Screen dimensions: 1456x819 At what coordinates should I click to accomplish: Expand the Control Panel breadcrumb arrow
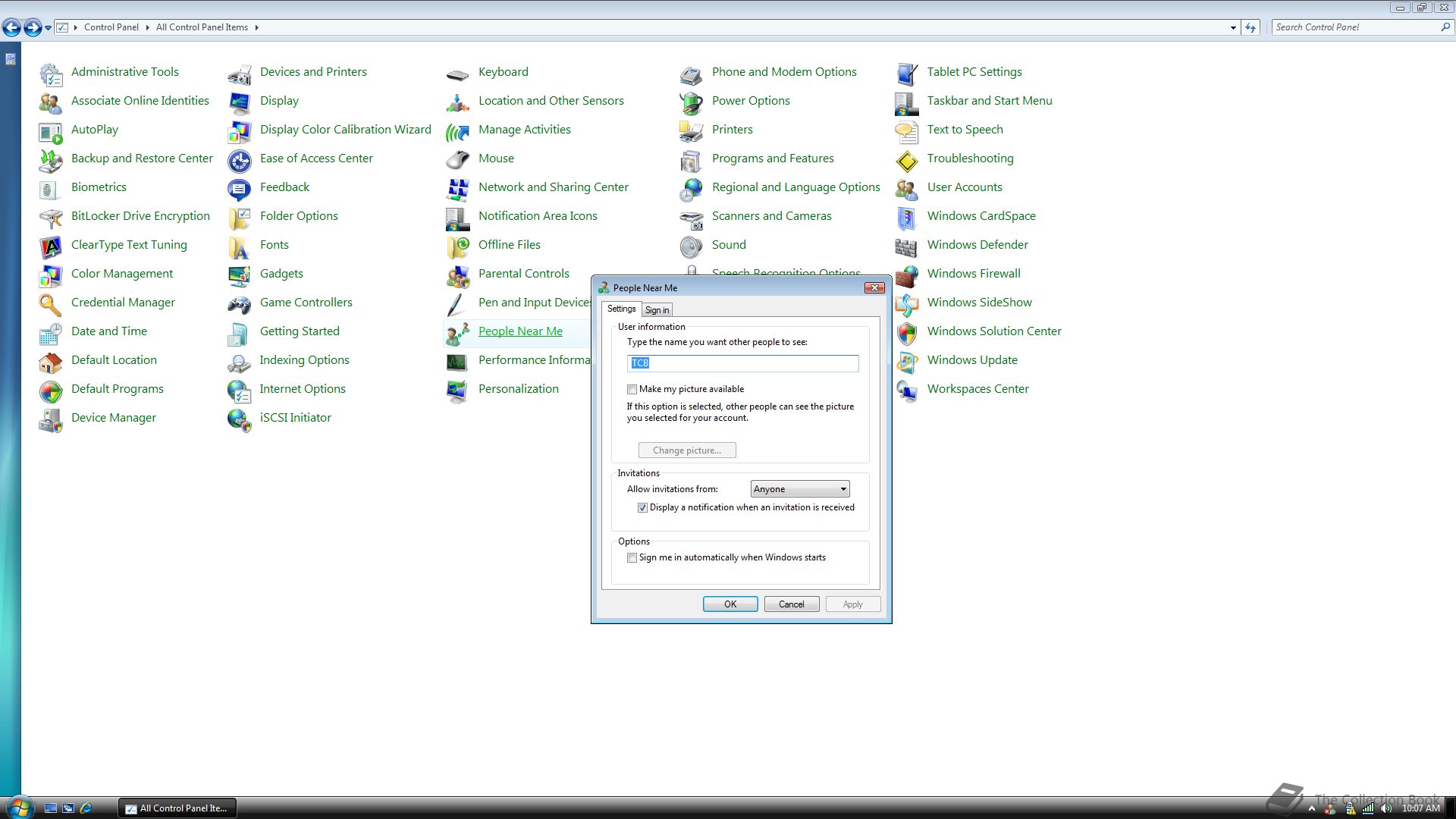tap(146, 27)
